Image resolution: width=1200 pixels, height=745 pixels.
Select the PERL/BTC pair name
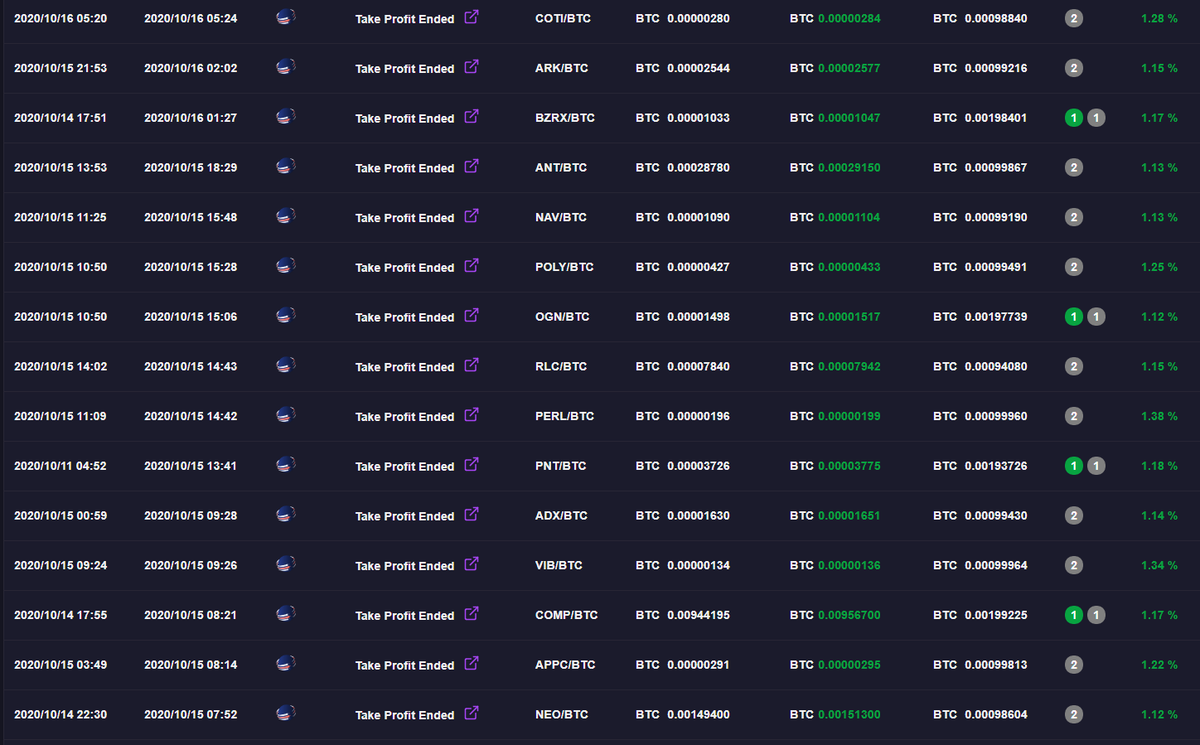pyautogui.click(x=564, y=416)
